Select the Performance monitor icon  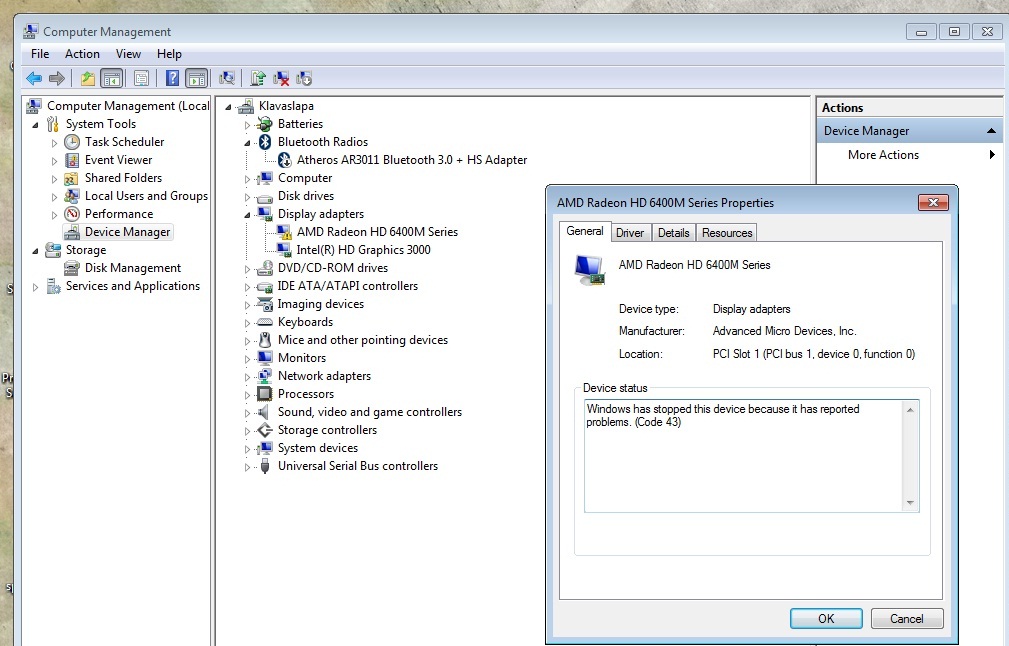point(72,214)
